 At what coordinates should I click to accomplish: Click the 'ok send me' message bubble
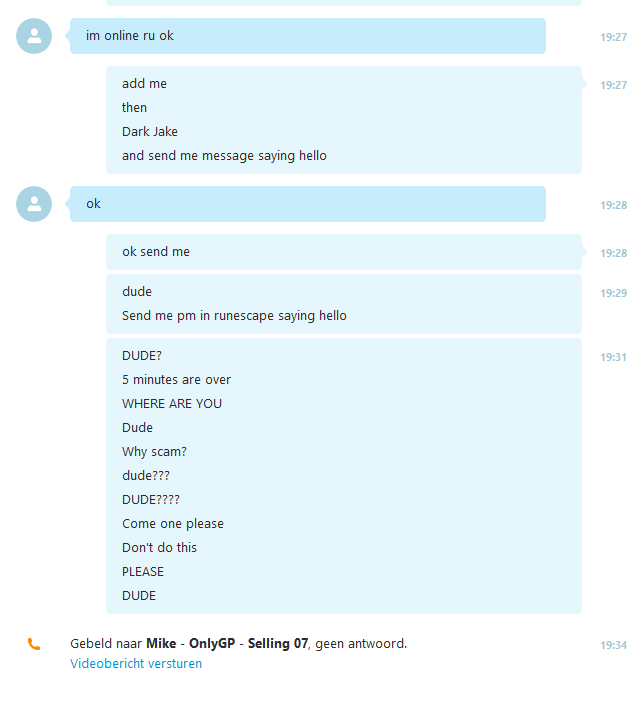344,252
